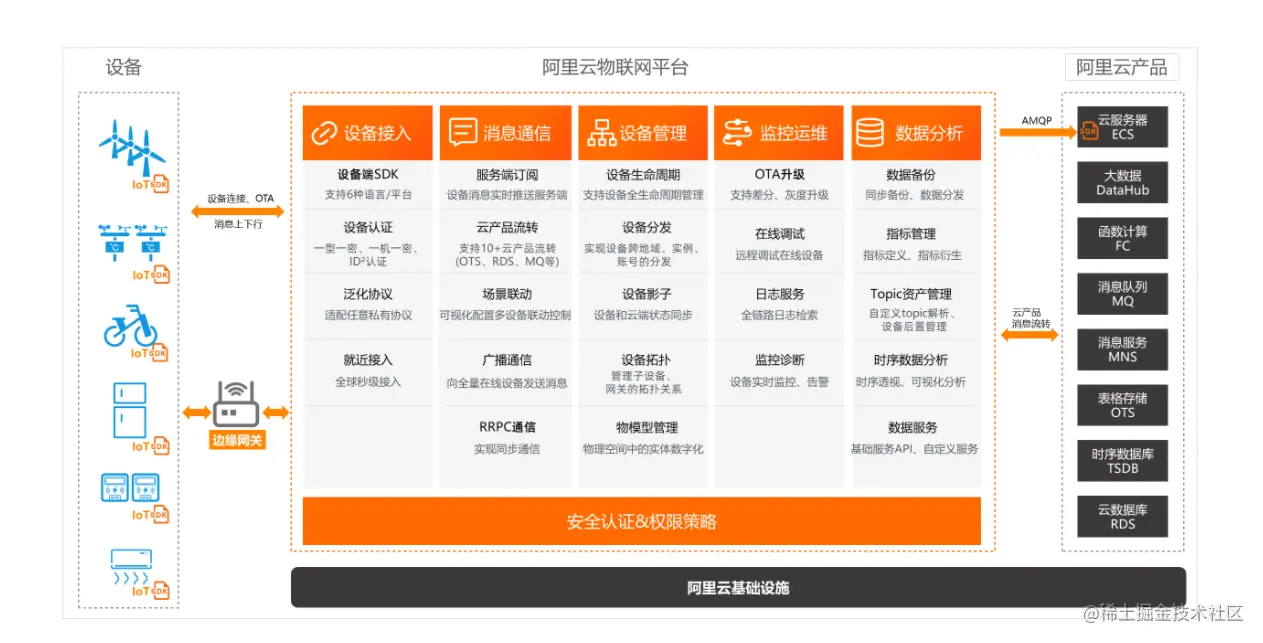Click the 阿里云基础设施 dark bar
This screenshot has height=643, width=1263.
pos(738,587)
